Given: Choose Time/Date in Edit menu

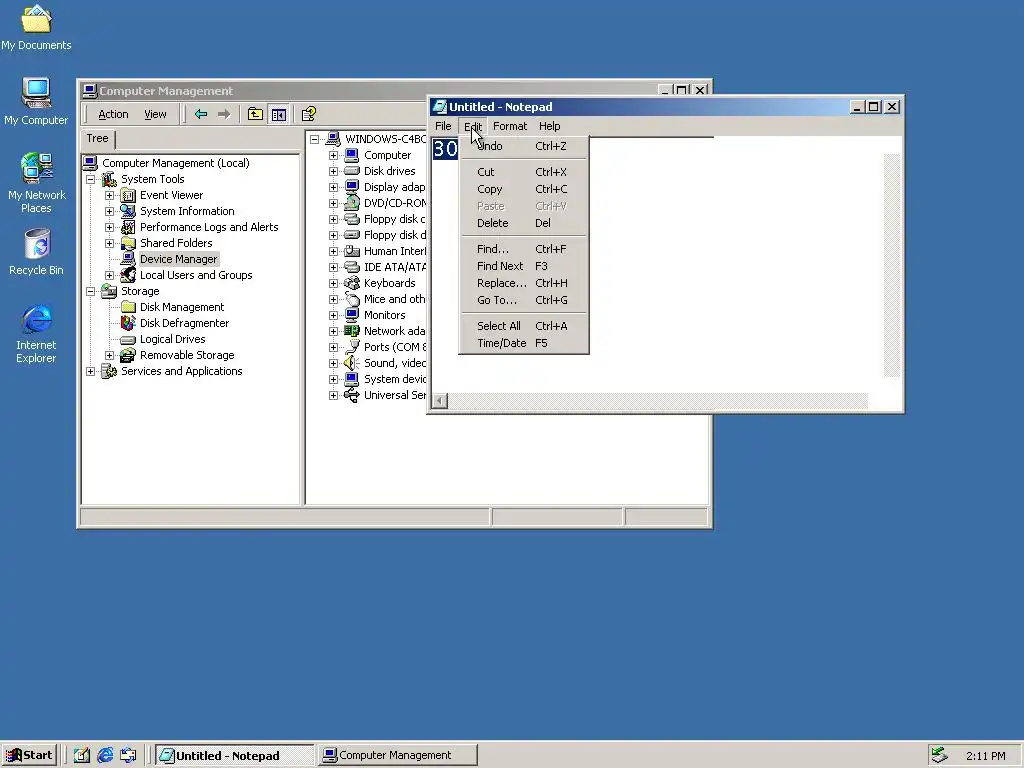Looking at the screenshot, I should coord(524,343).
